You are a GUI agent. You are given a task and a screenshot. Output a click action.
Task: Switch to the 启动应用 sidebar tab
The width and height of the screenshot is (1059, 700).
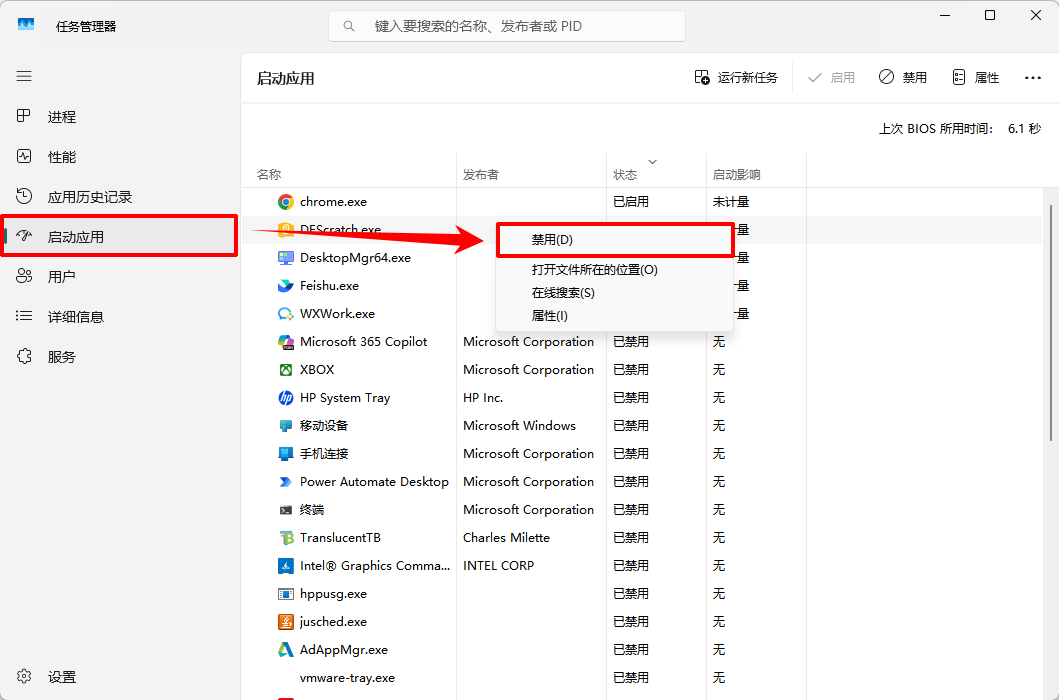point(119,236)
